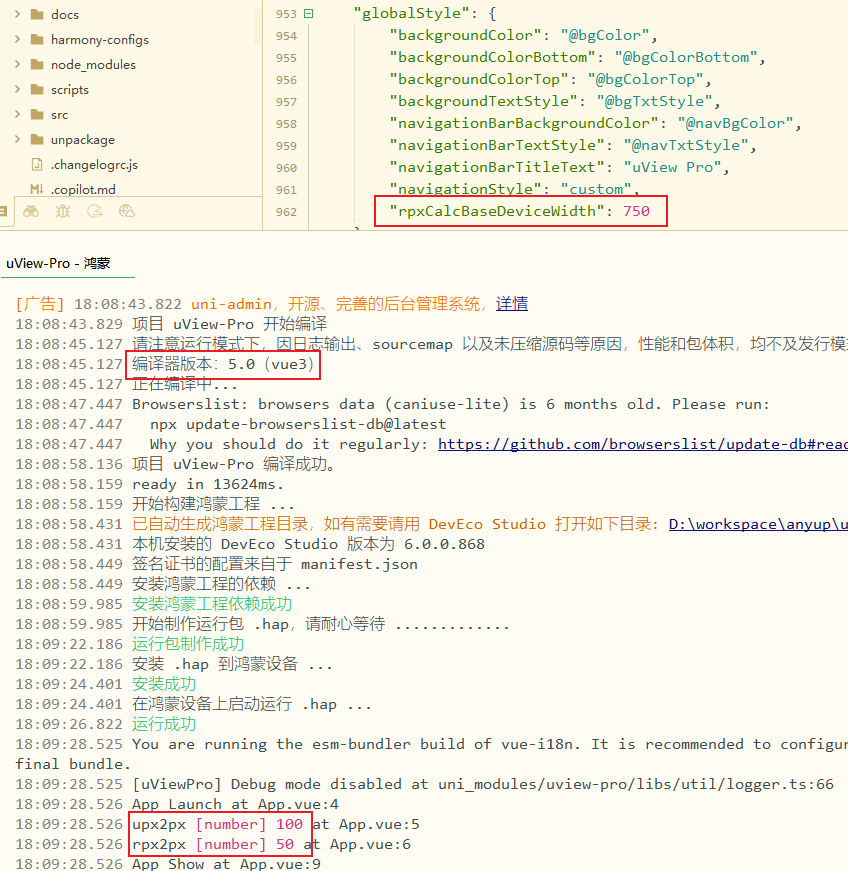The height and width of the screenshot is (871, 848).
Task: Open the github browserslist update-db link
Action: click(642, 444)
